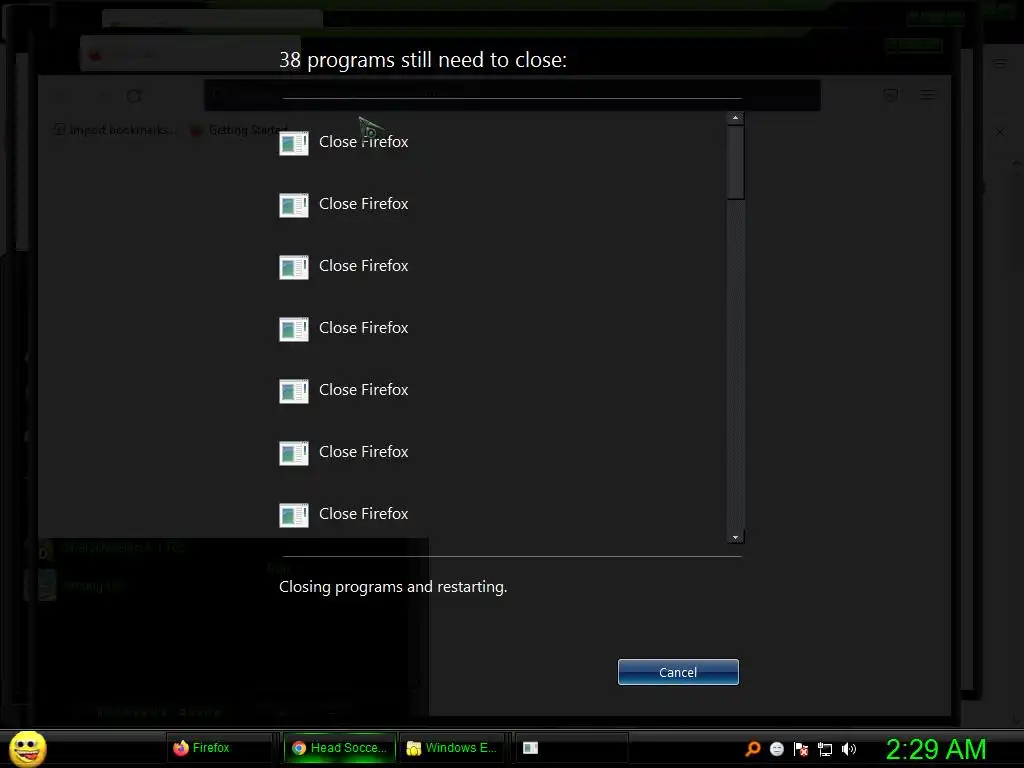
Task: Open the volume speaker tray icon
Action: click(x=848, y=748)
